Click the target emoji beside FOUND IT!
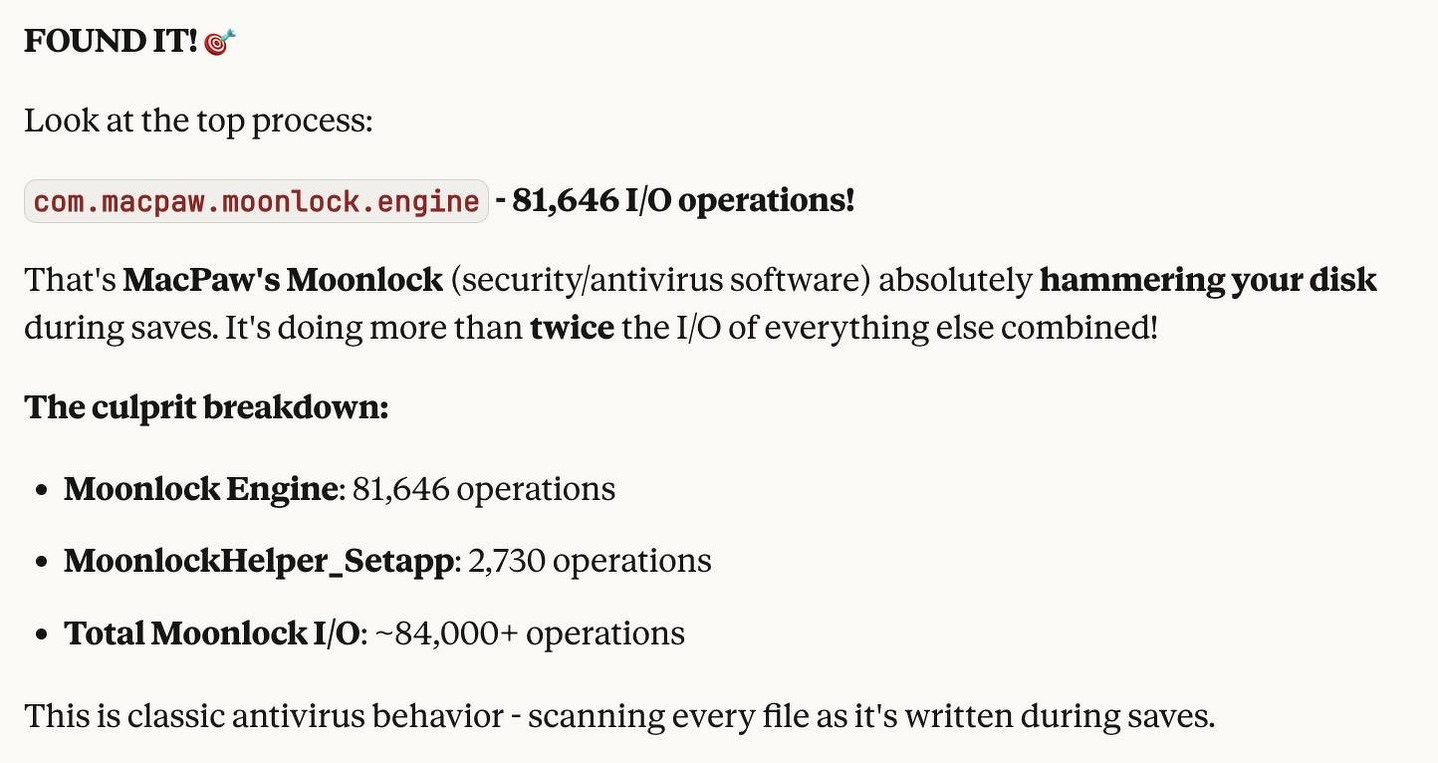The width and height of the screenshot is (1438, 763). point(220,42)
